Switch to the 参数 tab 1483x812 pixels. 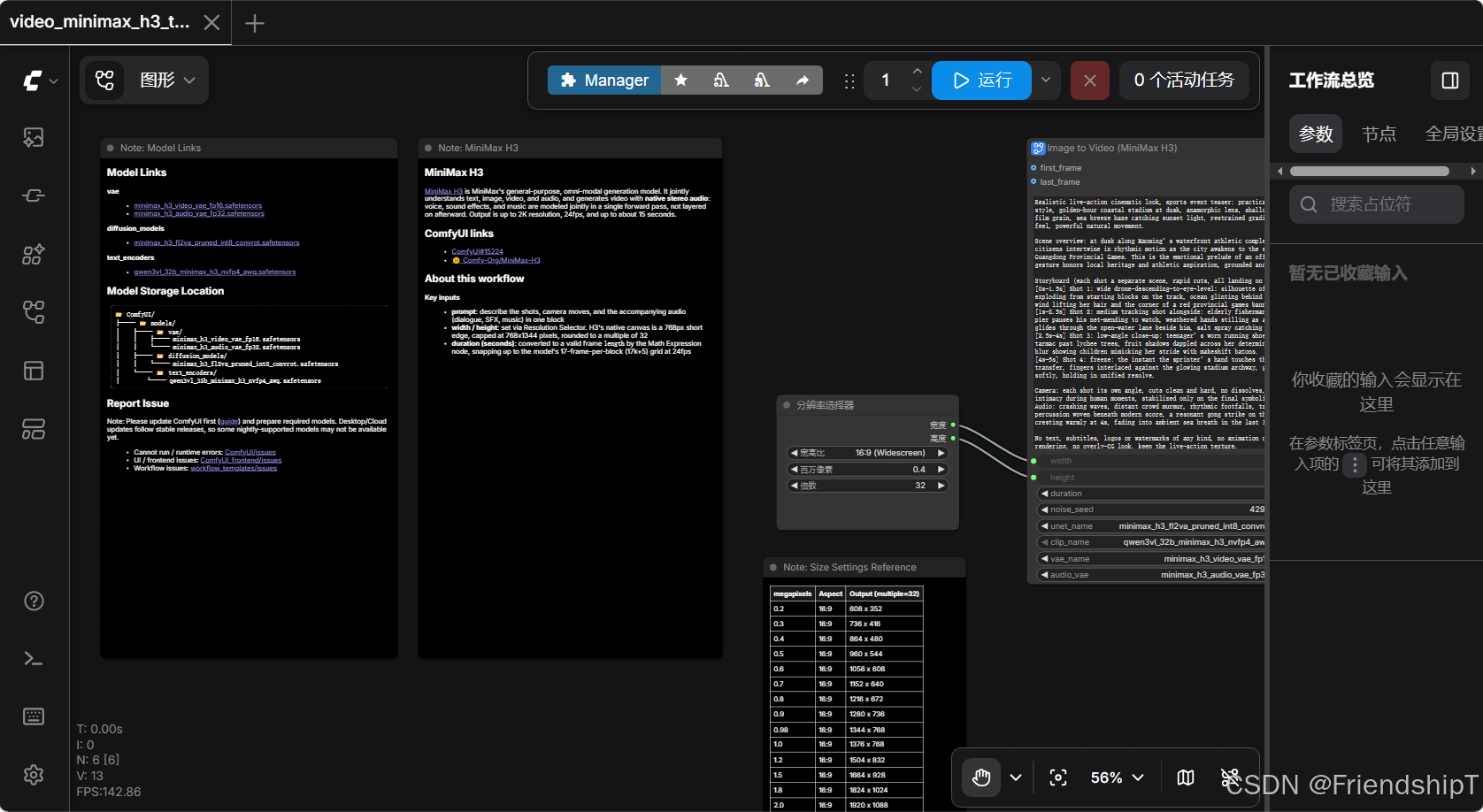pos(1316,134)
